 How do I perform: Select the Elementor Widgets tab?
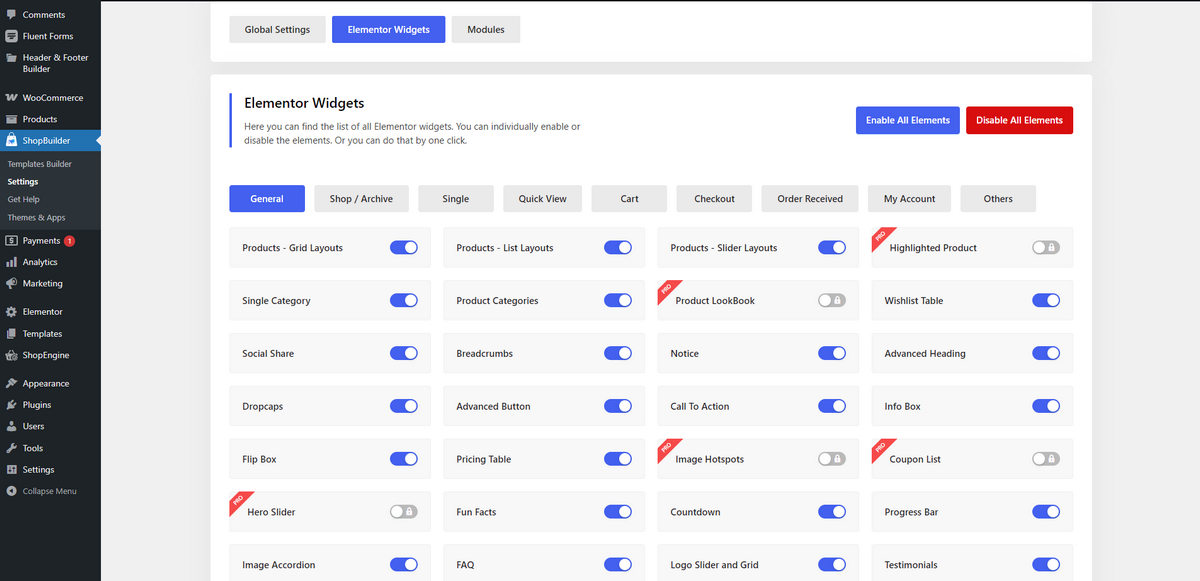click(x=389, y=29)
